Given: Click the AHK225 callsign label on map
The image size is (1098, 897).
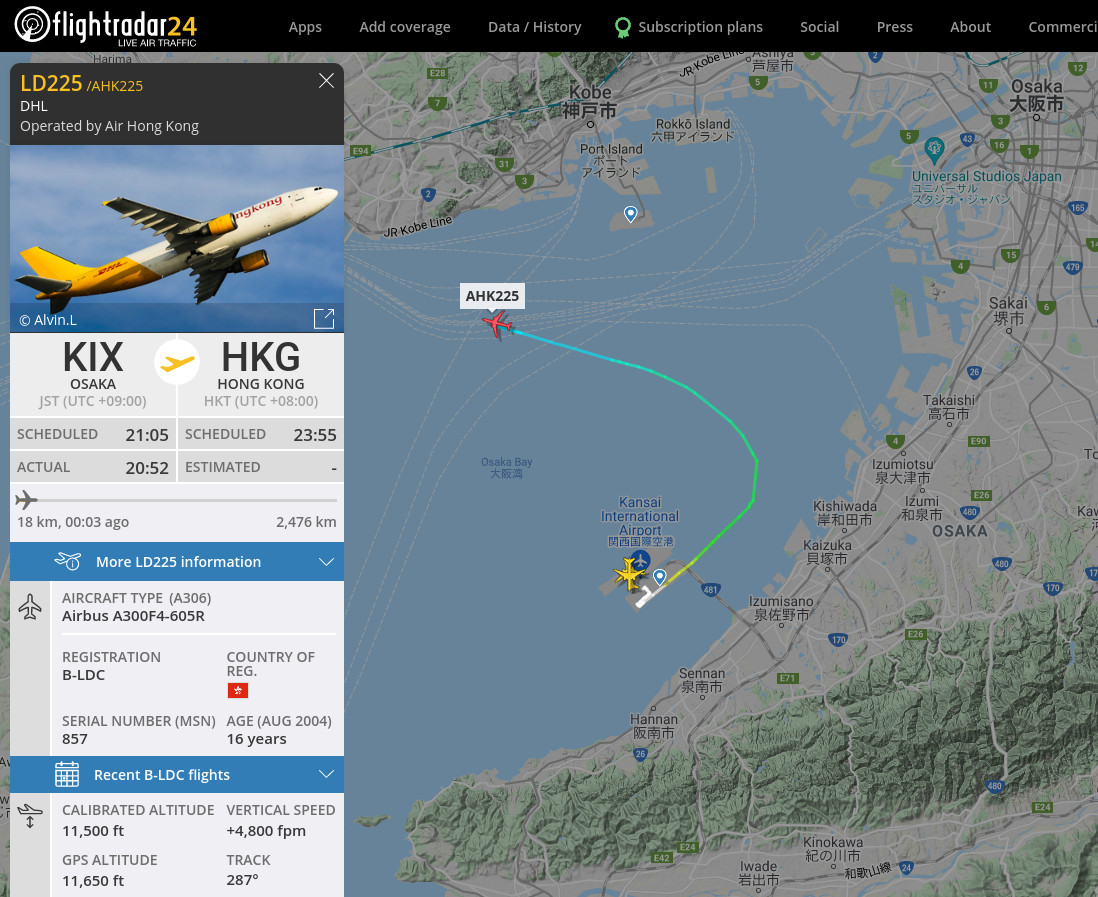Looking at the screenshot, I should click(x=492, y=295).
